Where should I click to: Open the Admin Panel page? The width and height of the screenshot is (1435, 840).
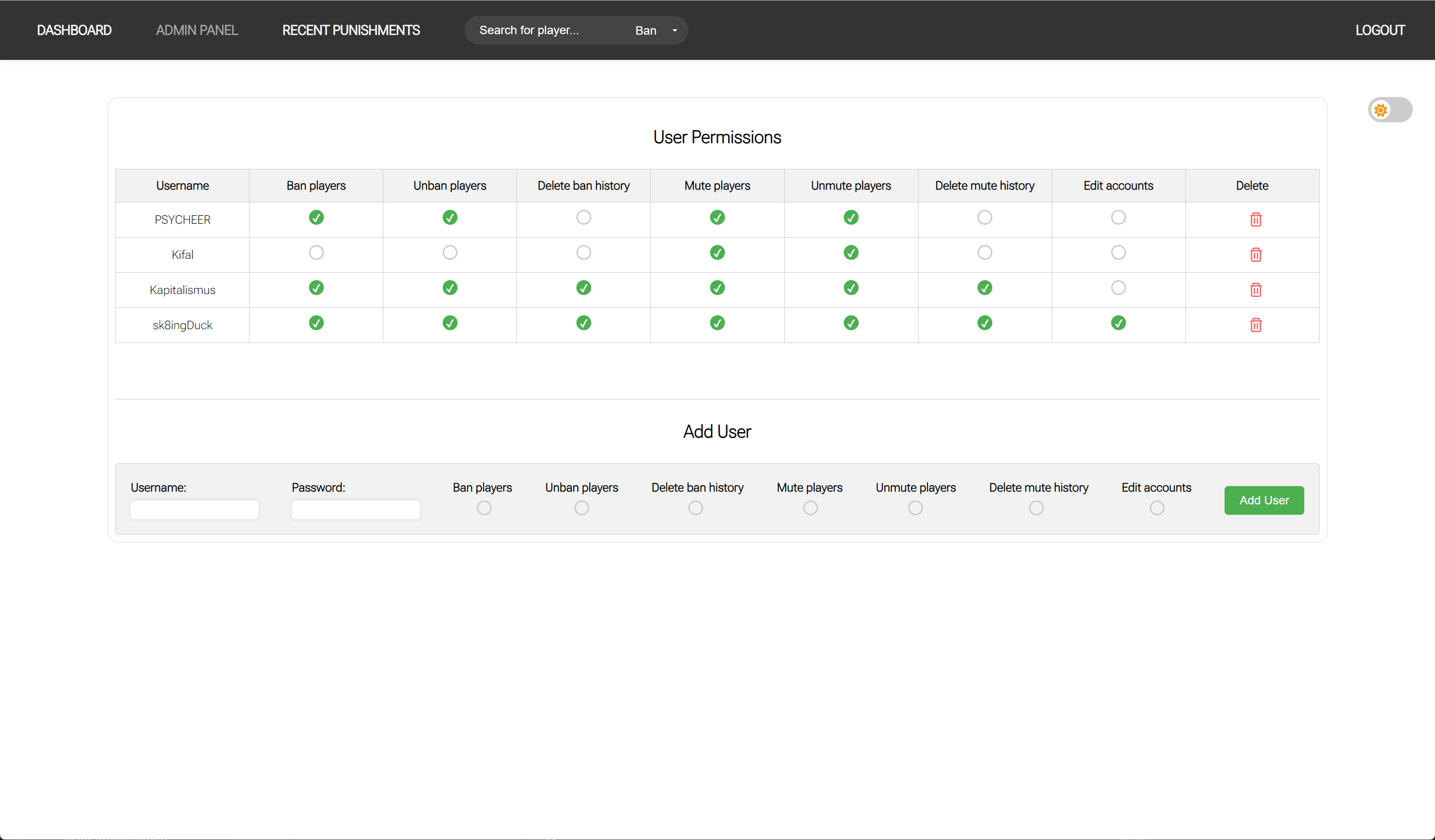(197, 30)
